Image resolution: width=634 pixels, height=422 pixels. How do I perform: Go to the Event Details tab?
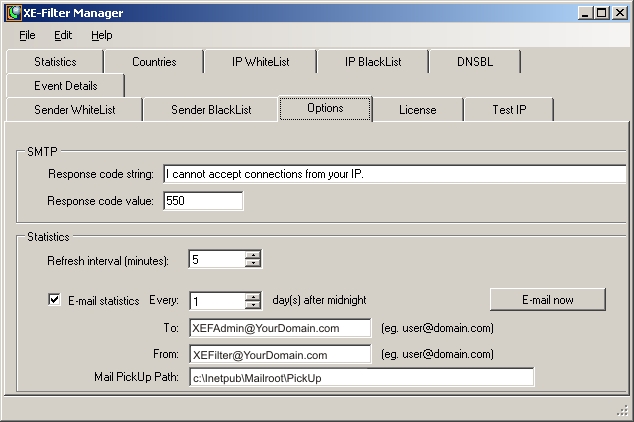coord(66,86)
